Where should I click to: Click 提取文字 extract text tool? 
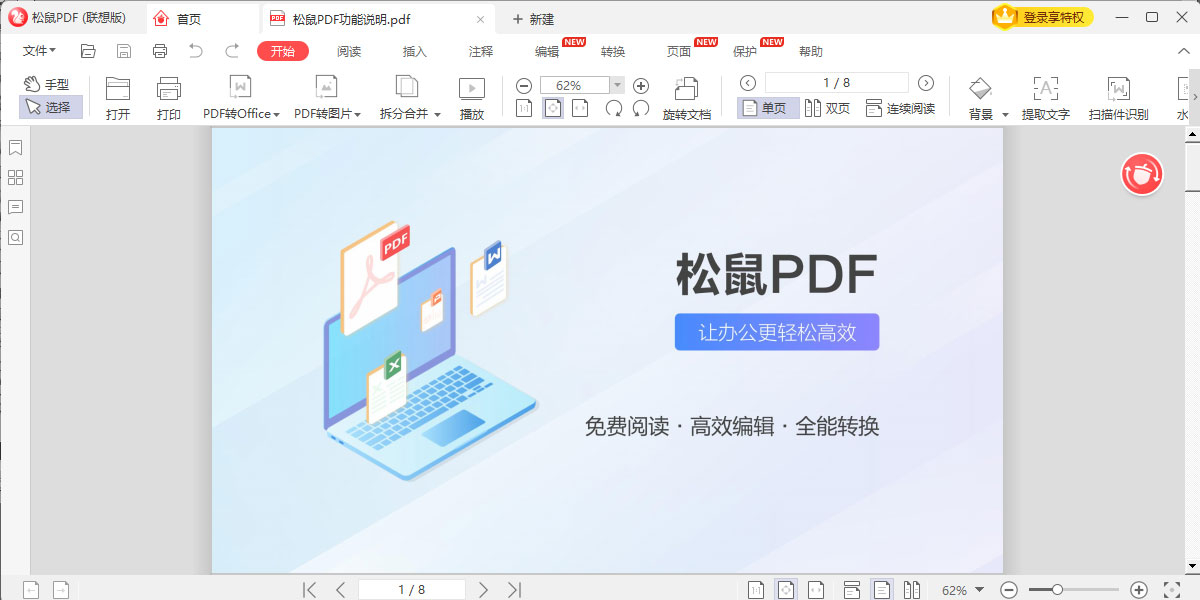(1046, 99)
